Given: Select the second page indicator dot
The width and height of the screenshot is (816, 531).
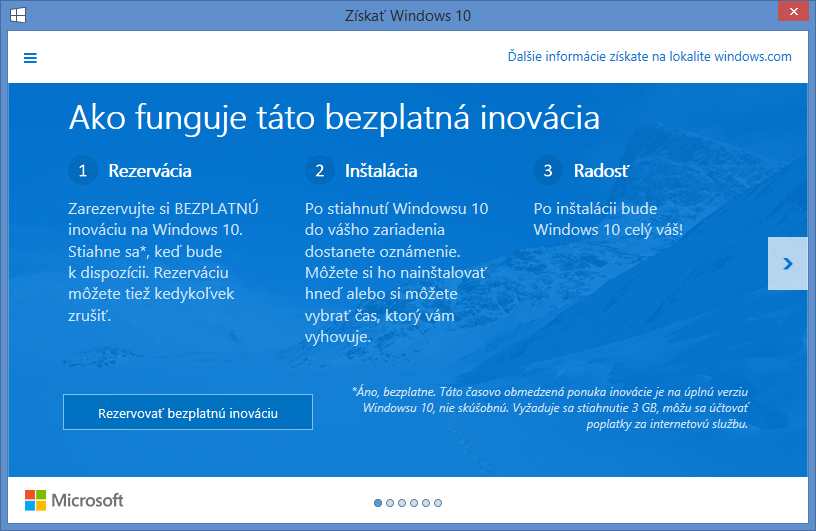Looking at the screenshot, I should [390, 503].
